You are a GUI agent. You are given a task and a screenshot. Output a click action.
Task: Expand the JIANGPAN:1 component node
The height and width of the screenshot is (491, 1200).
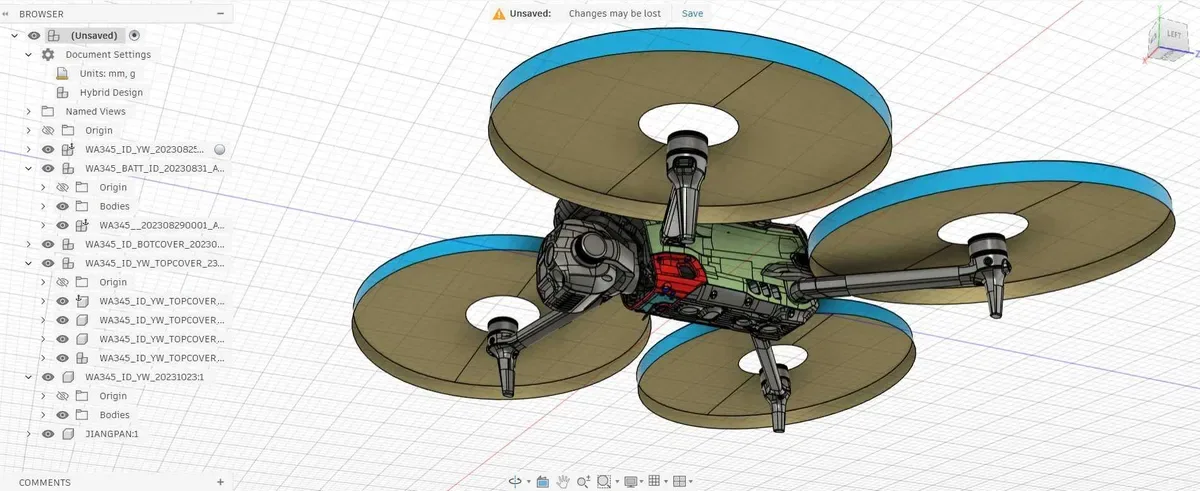(x=28, y=434)
